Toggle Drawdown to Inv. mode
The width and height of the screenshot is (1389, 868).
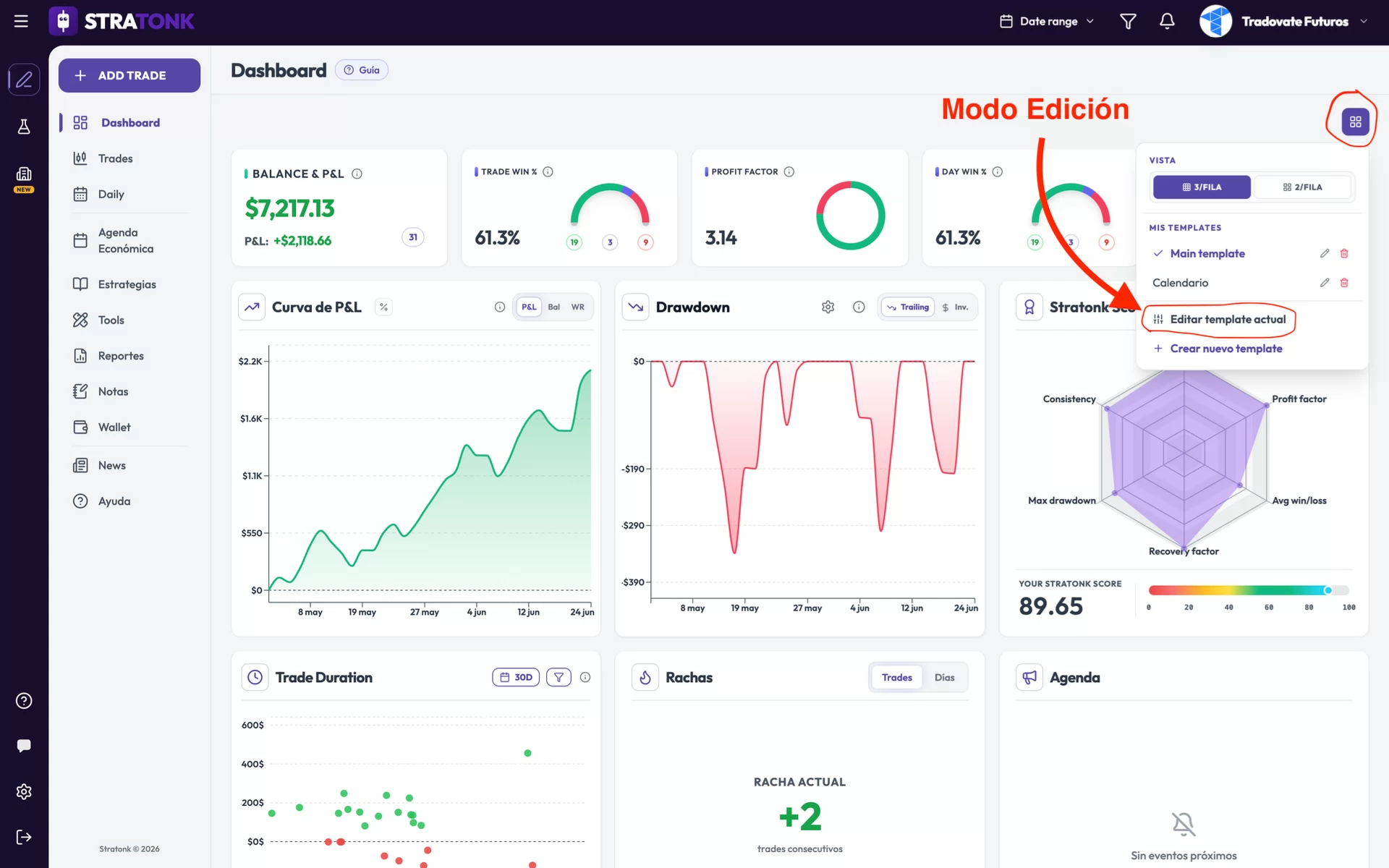point(955,307)
